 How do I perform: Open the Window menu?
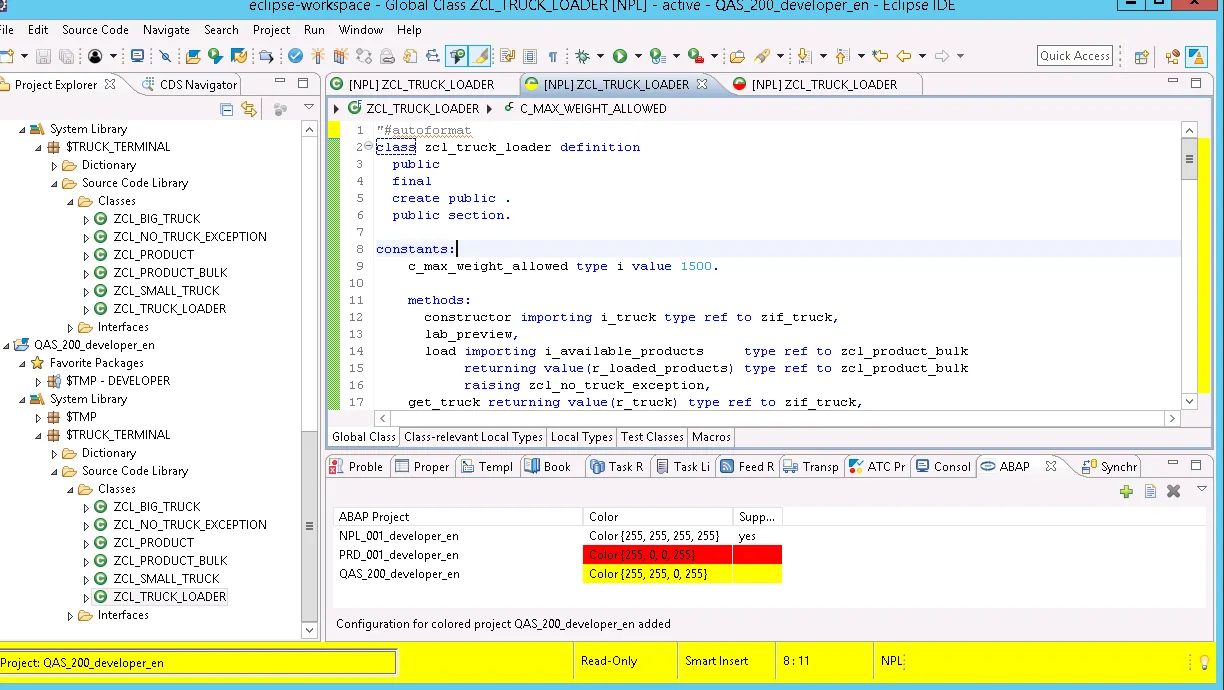[x=361, y=30]
